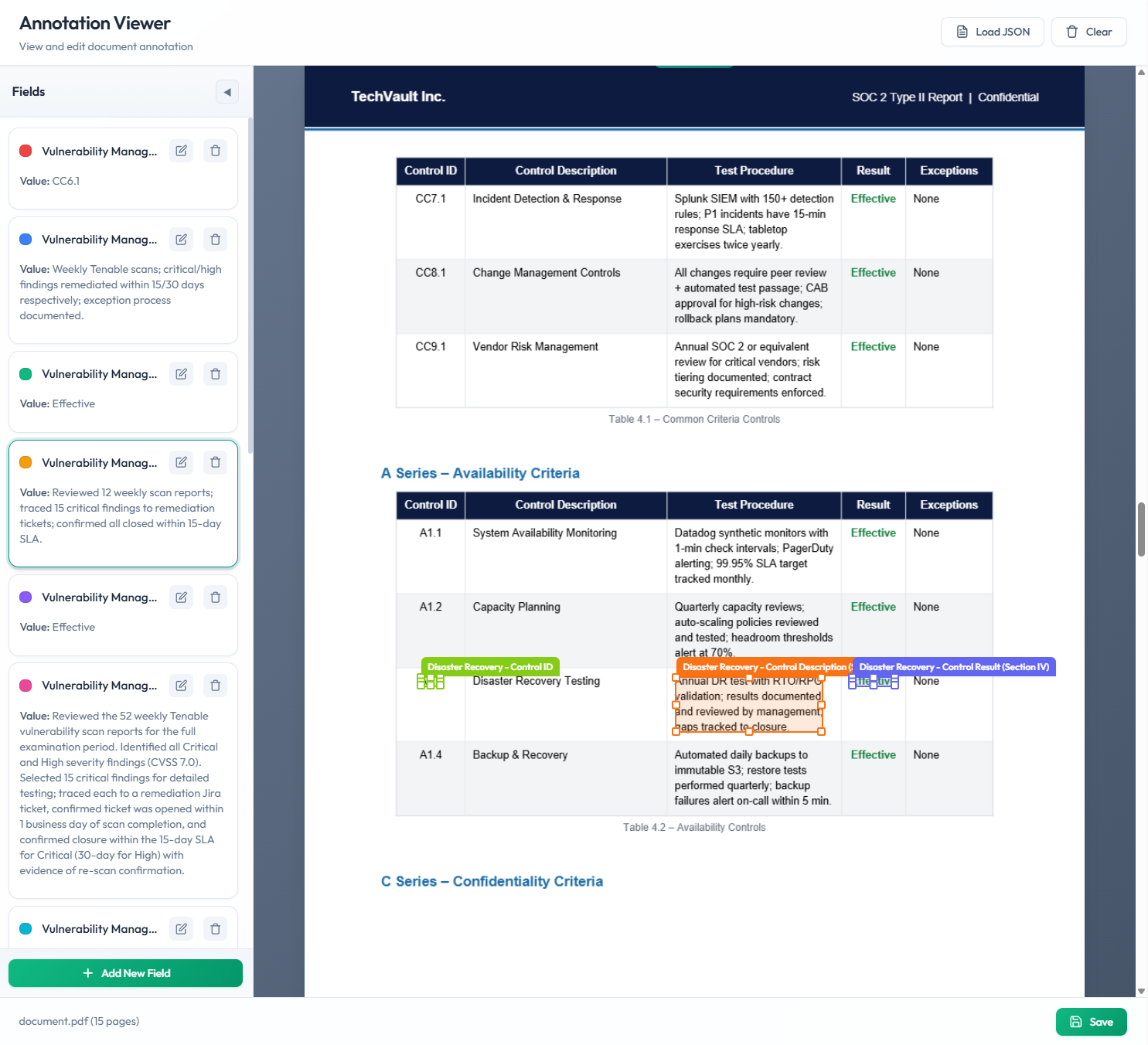Click the document scrollbar on the right
This screenshot has height=1045, width=1148.
(1140, 526)
